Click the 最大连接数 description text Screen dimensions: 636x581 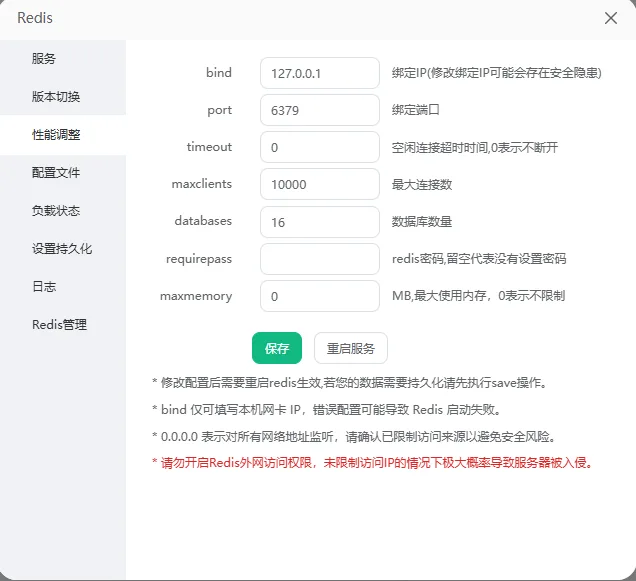click(422, 185)
